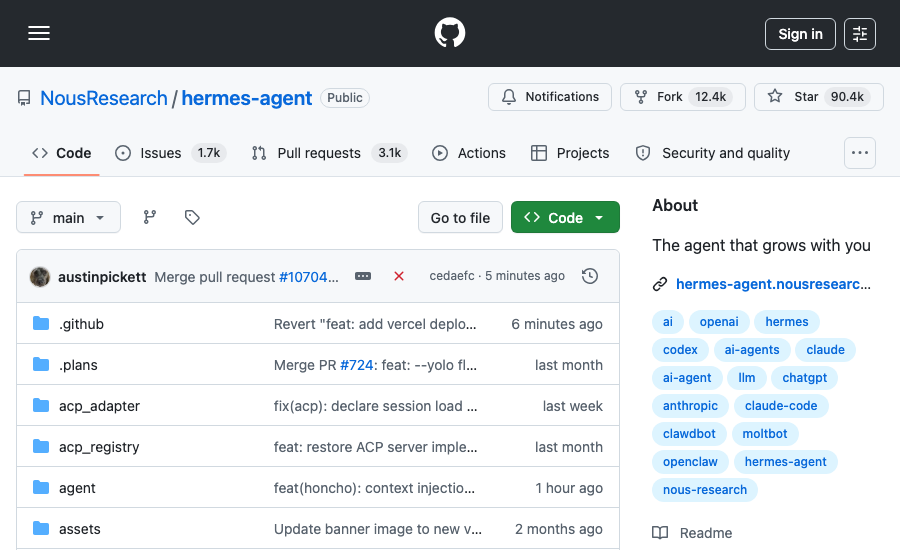View tags via the tag icon

(192, 217)
